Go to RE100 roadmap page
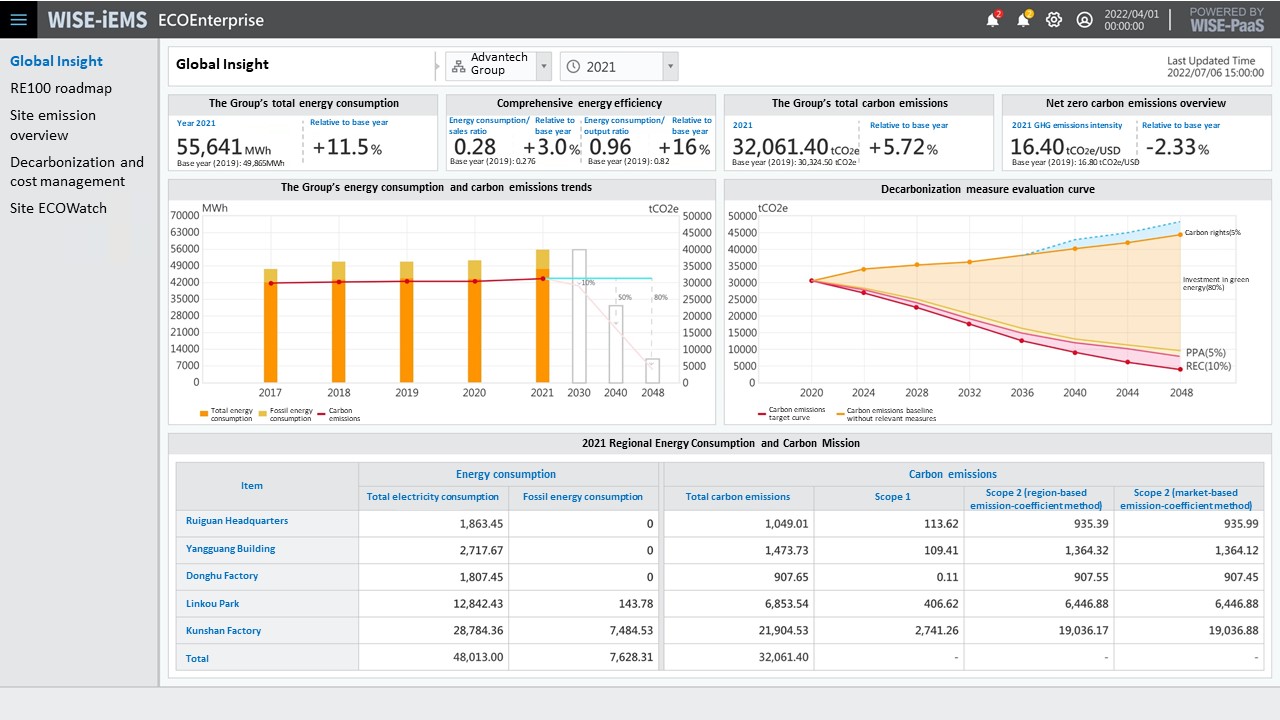Image resolution: width=1280 pixels, height=720 pixels. (61, 88)
